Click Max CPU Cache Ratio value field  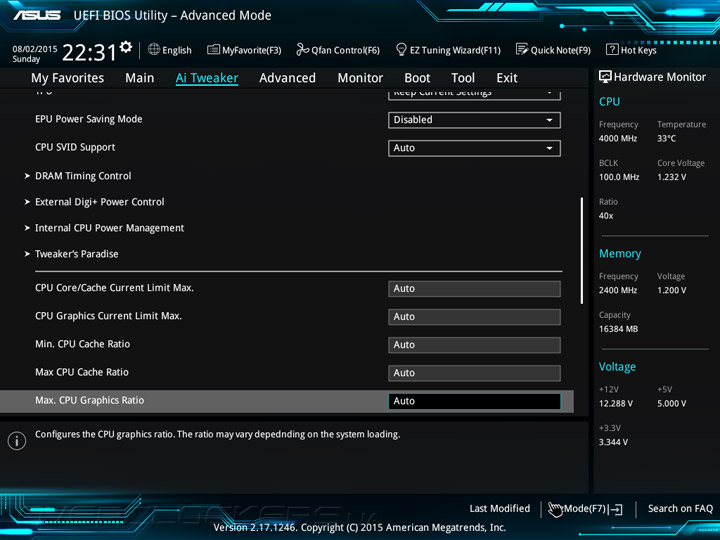click(474, 373)
